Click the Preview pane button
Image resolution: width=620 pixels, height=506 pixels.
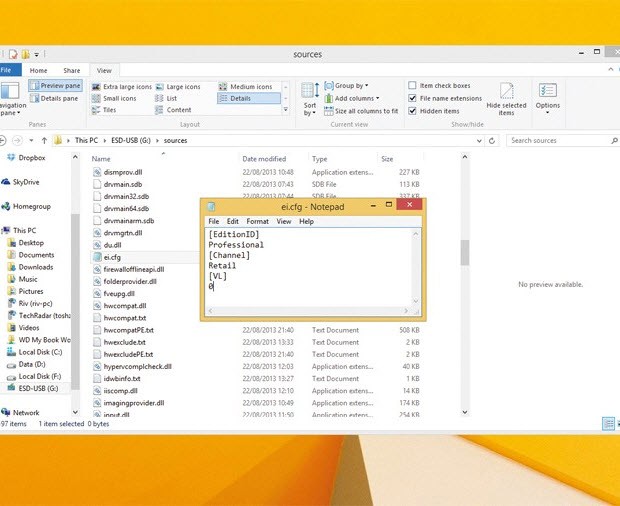[56, 86]
